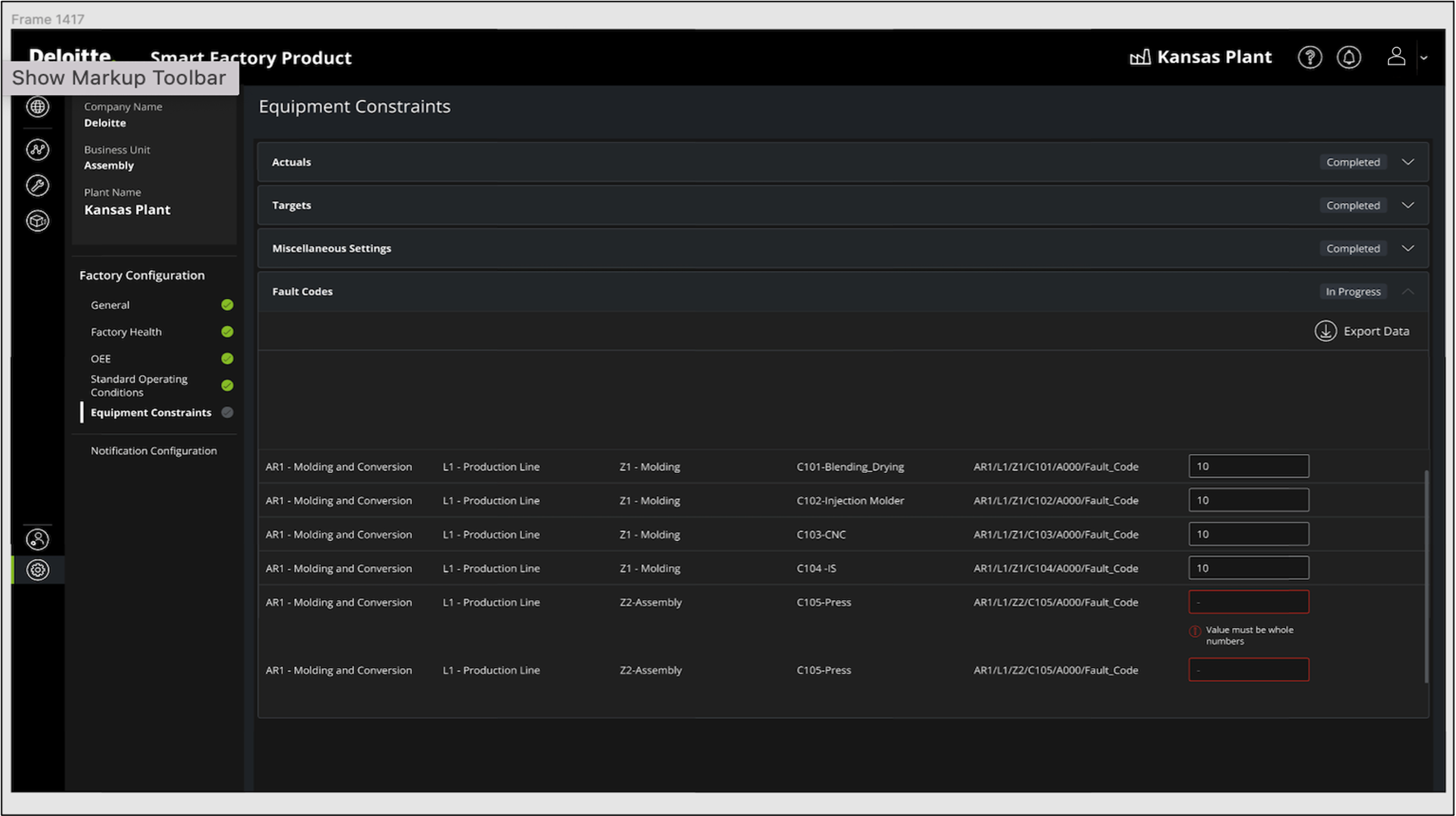Select Factory Health in Factory Configuration

pos(126,331)
